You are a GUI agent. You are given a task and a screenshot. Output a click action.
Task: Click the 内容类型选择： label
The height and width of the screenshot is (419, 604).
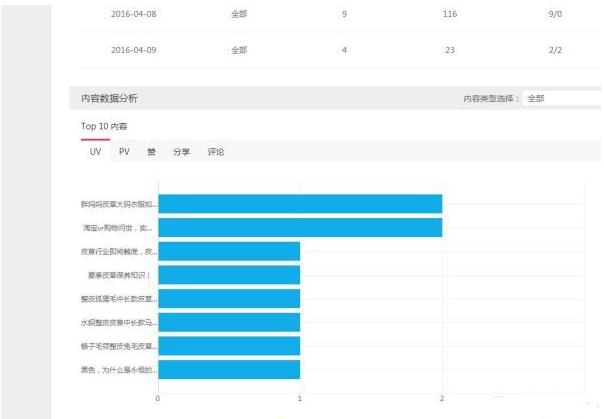point(491,99)
